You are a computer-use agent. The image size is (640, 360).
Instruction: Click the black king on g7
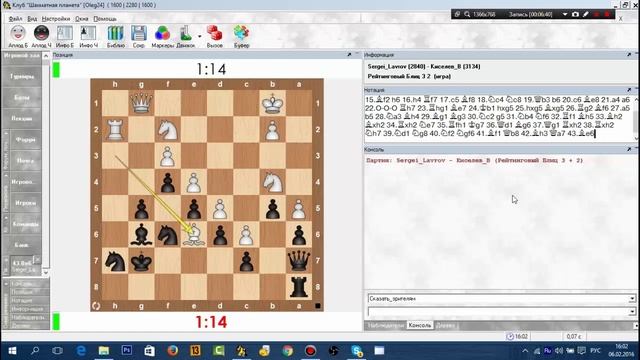[x=141, y=260]
